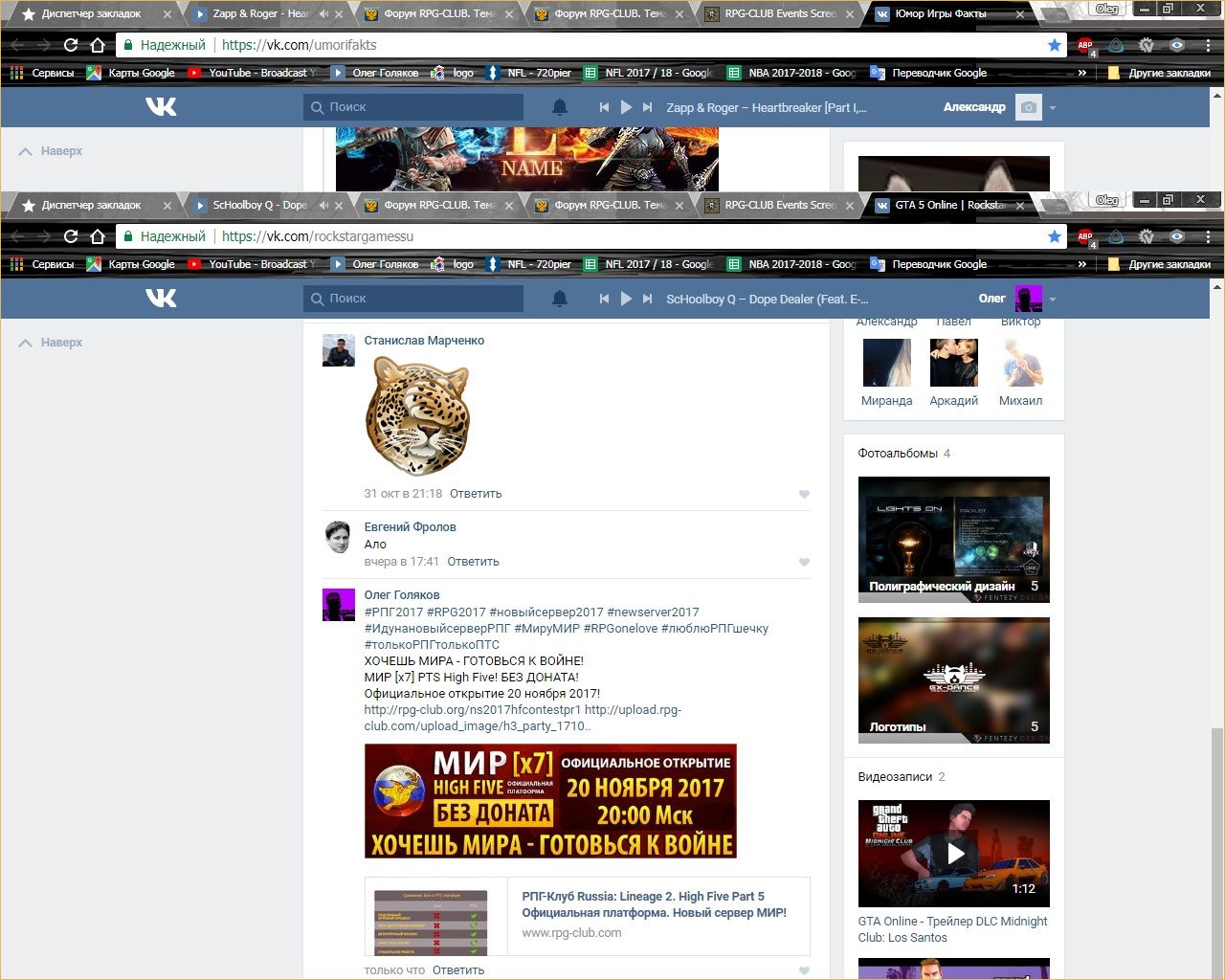
Task: Click the Поиск search field in the rockstargamessu window
Action: [413, 299]
